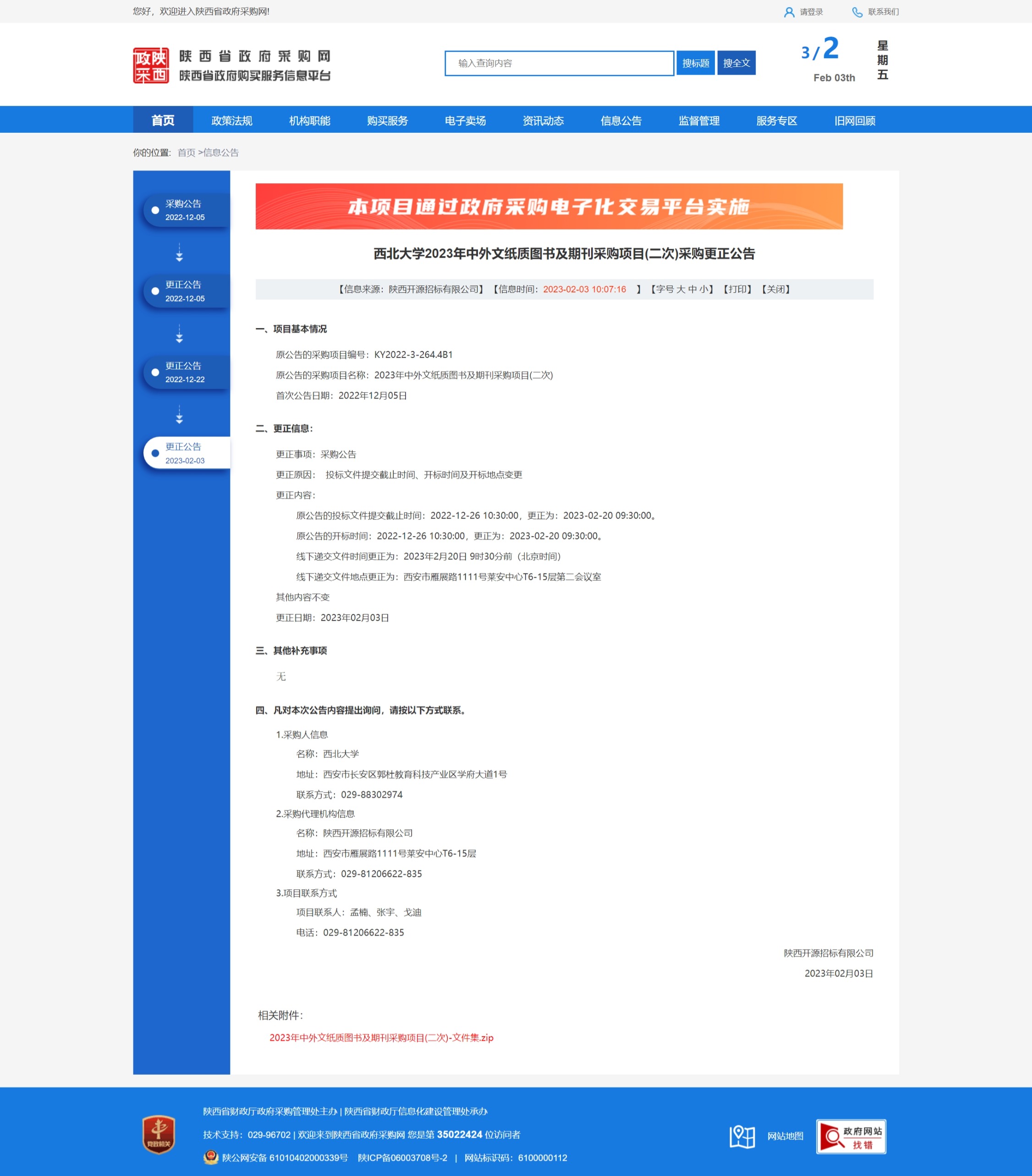Click the arrow below 采购公告 timeline step
Viewport: 1032px width, 1176px height.
(180, 253)
